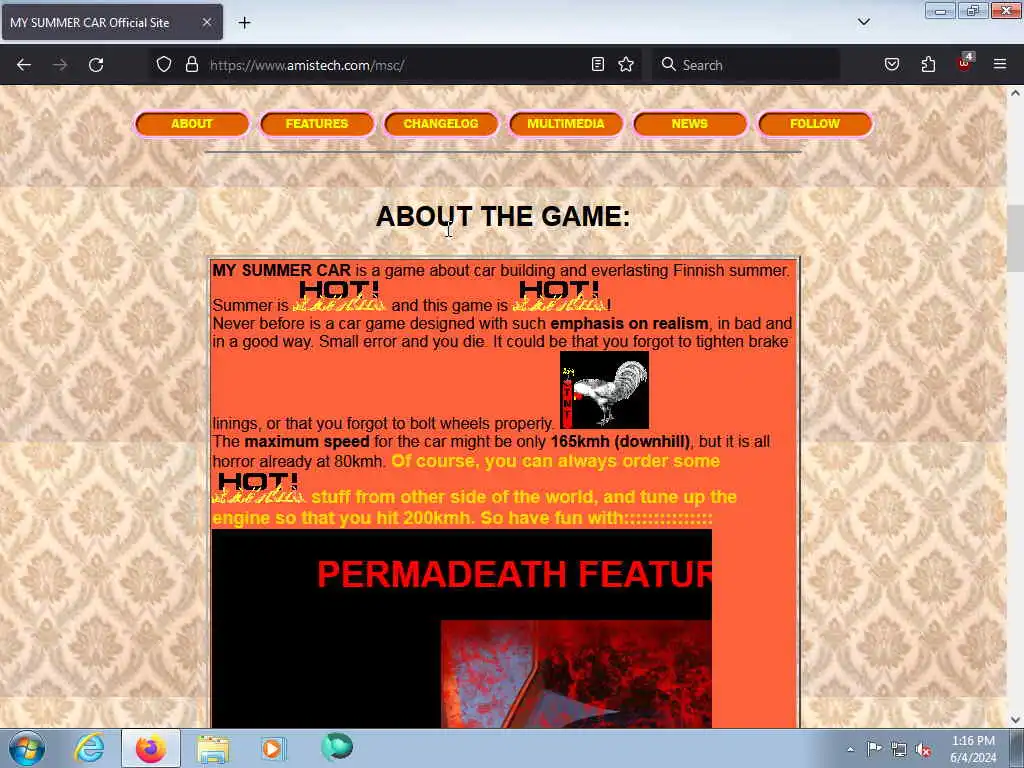Open tracking protection shield icon
The image size is (1024, 768).
(164, 64)
